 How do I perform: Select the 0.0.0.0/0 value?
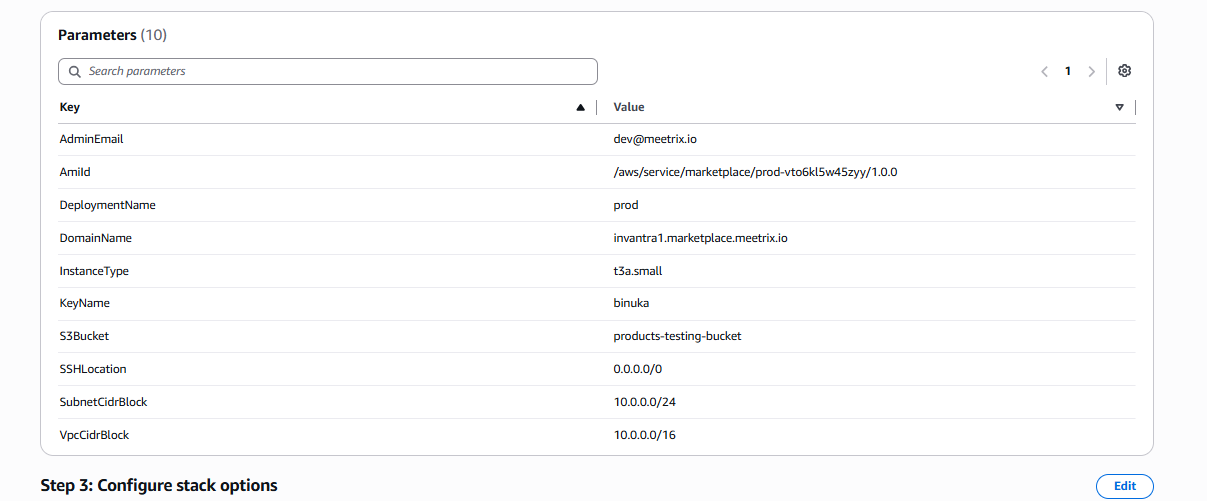pos(638,369)
